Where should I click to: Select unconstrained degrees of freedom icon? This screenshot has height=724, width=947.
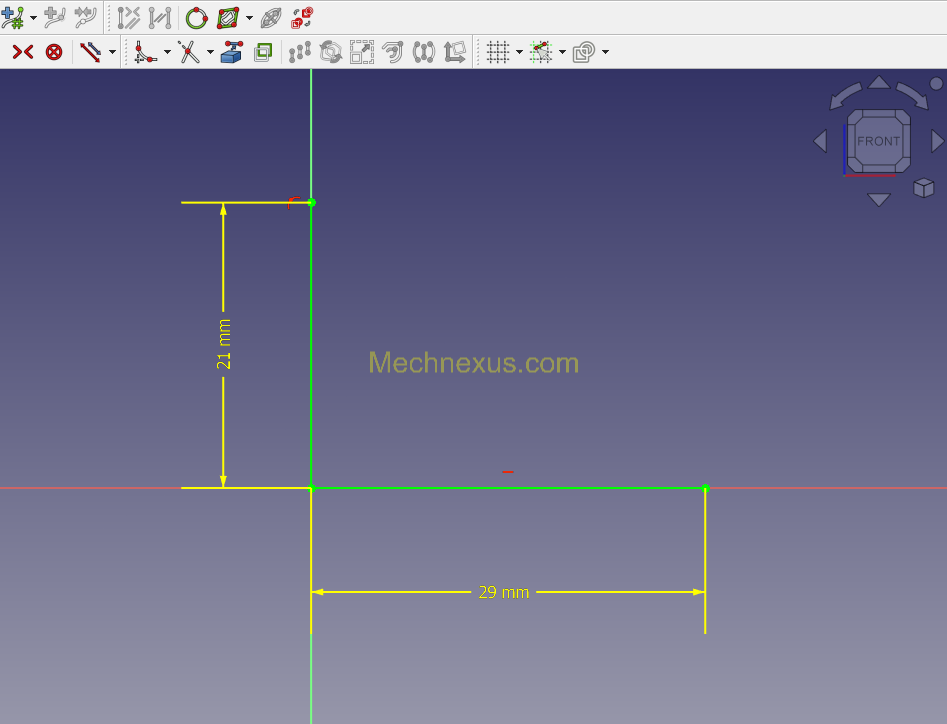196,18
